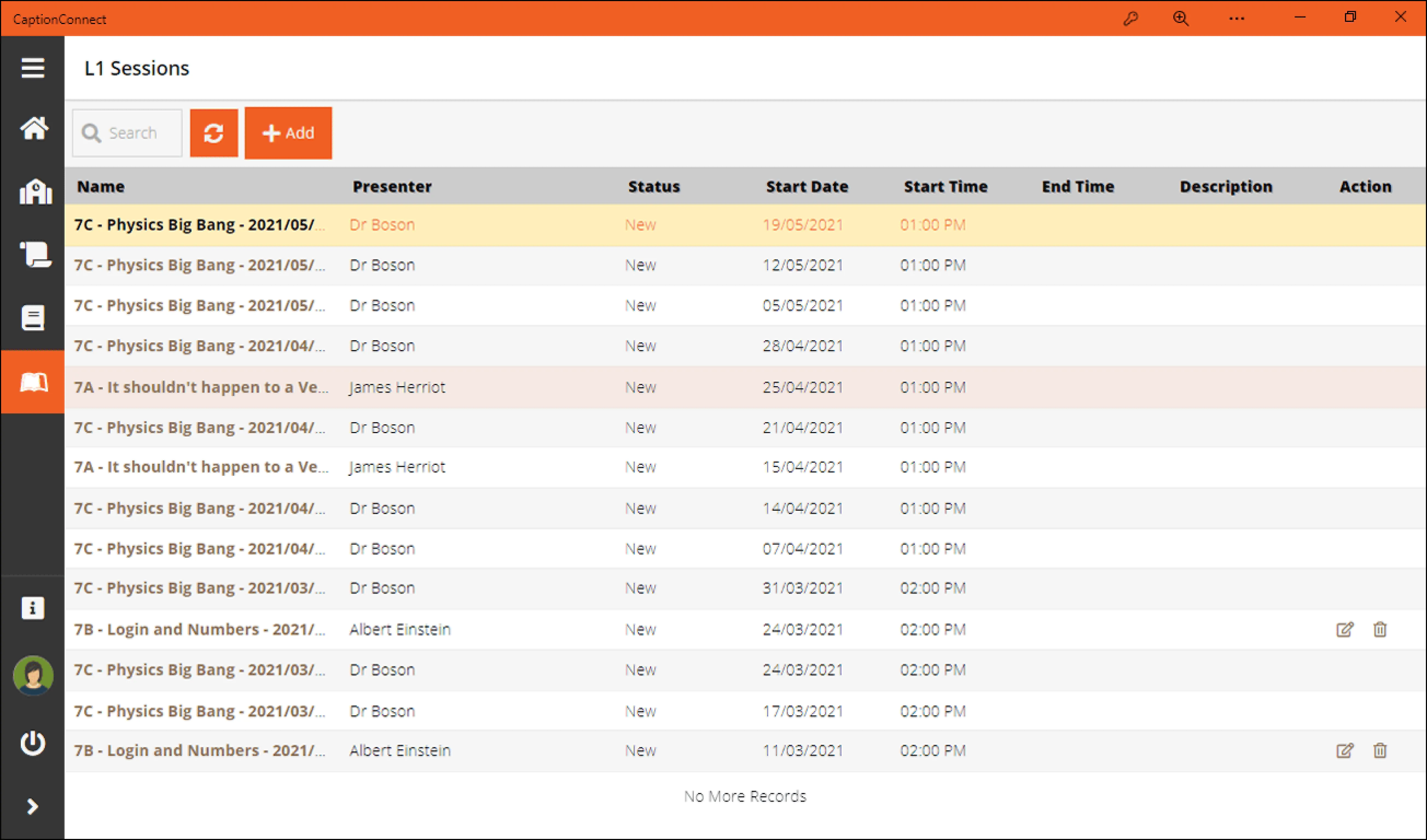1427x840 pixels.
Task: Delete the 11/03/2021 Login and Numbers session
Action: pyautogui.click(x=1379, y=751)
